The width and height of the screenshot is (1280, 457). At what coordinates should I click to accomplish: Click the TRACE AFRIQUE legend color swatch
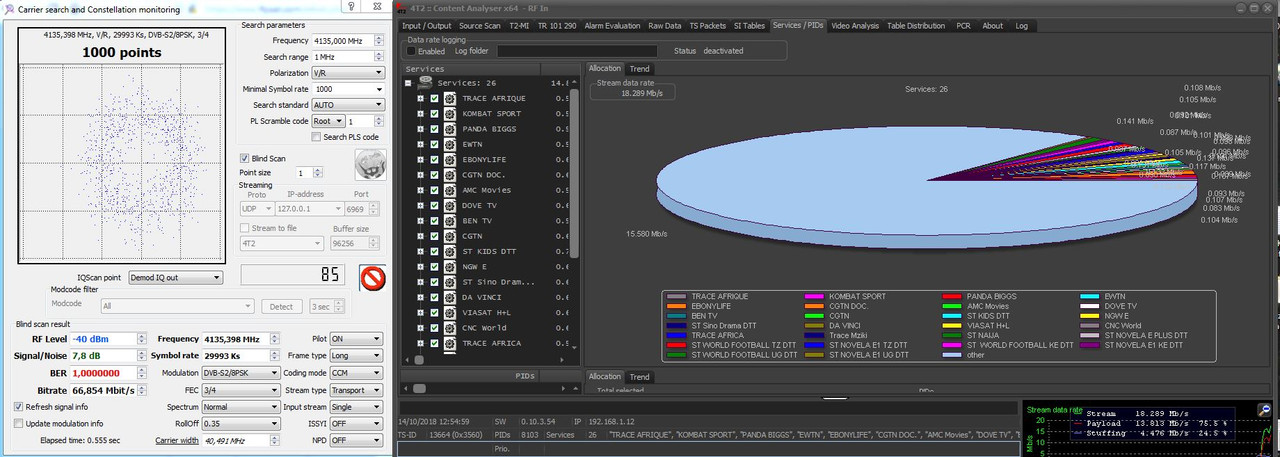[676, 297]
